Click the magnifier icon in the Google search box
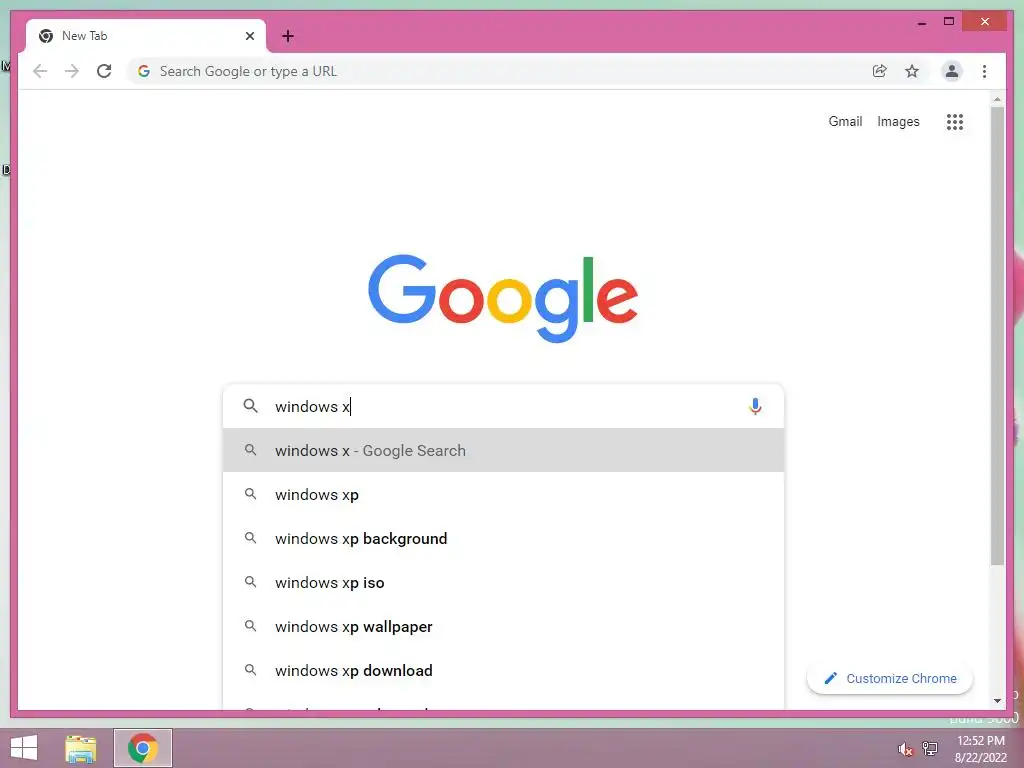Screen dimensions: 1024x768 (x=250, y=406)
